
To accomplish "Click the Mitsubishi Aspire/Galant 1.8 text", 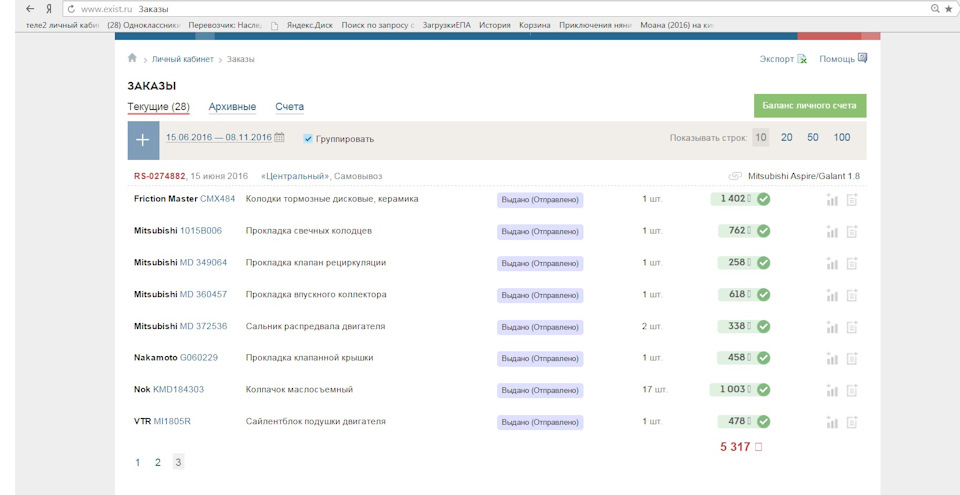I will pyautogui.click(x=804, y=176).
